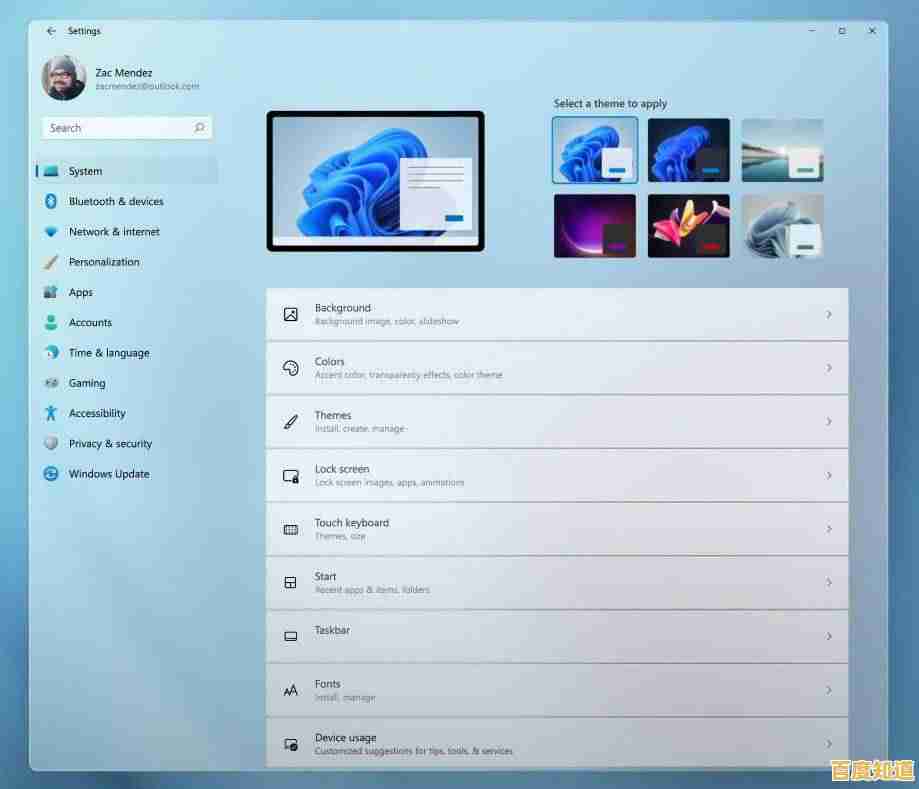Expand the Background settings chevron
This screenshot has height=789, width=919.
coord(828,314)
